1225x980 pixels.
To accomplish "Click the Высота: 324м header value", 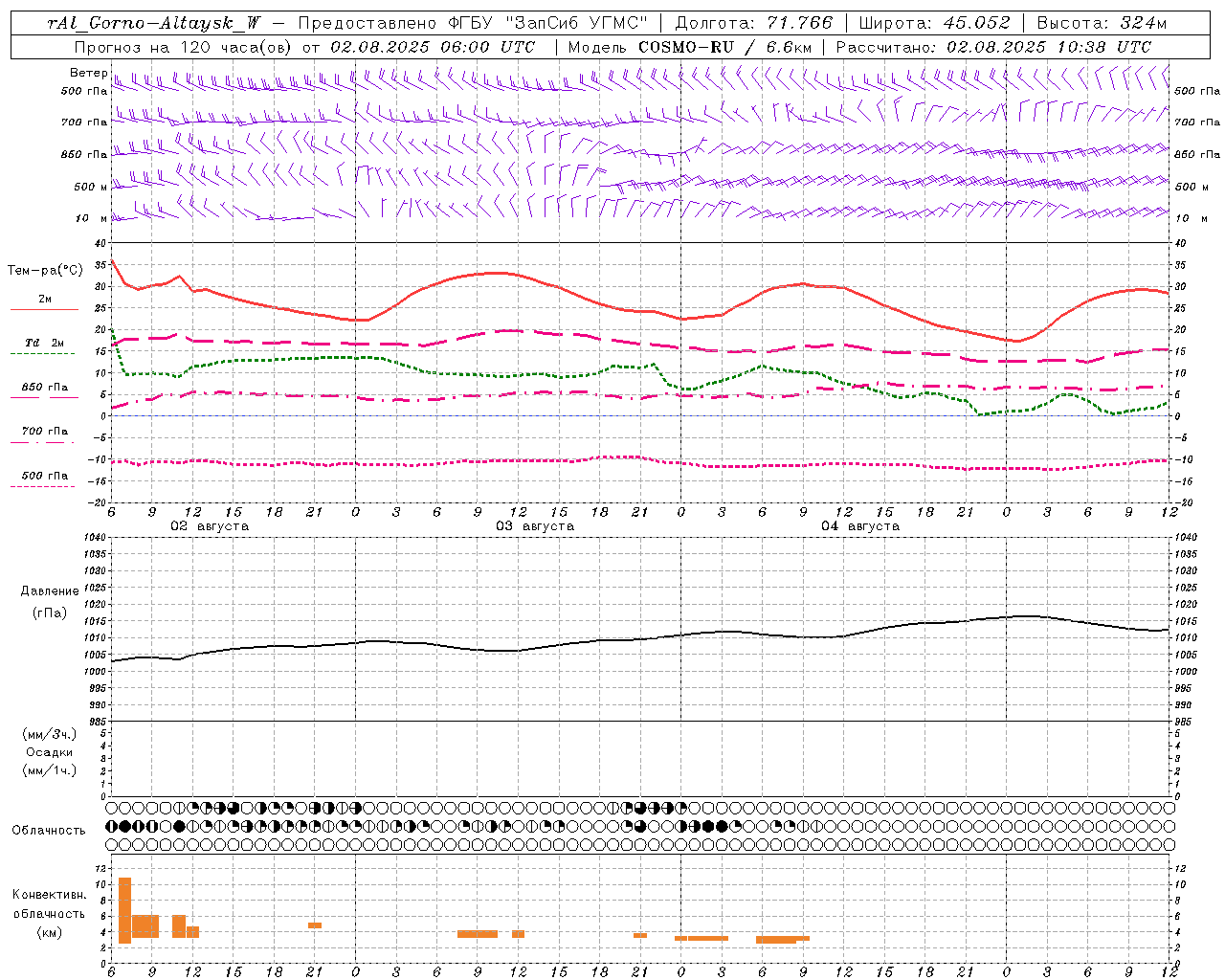I will 1102,23.
